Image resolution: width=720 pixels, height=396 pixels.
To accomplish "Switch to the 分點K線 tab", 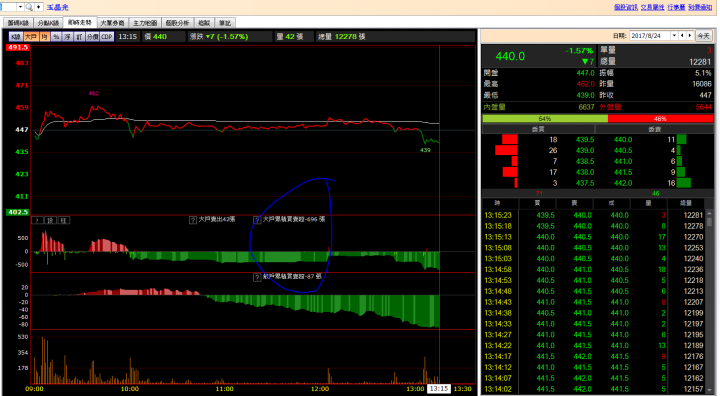I will [x=48, y=23].
